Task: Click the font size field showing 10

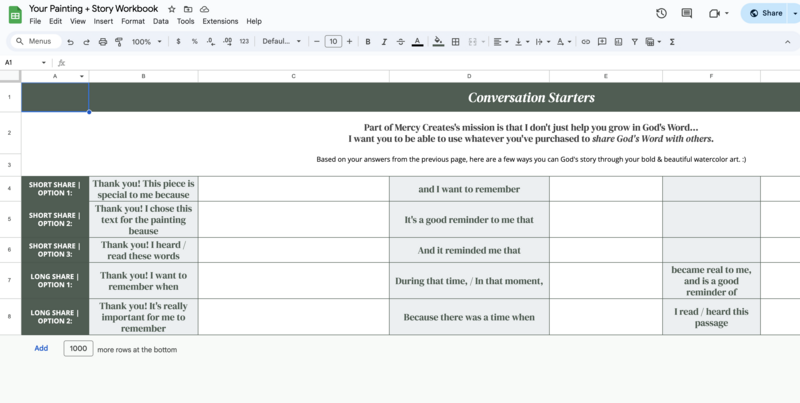Action: tap(333, 42)
